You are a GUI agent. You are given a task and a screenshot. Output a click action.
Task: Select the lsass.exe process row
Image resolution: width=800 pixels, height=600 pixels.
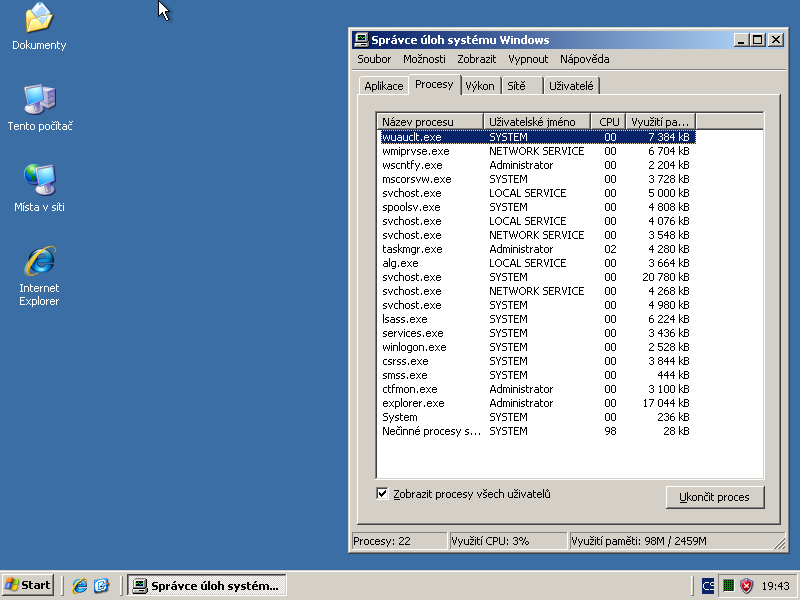coord(538,319)
